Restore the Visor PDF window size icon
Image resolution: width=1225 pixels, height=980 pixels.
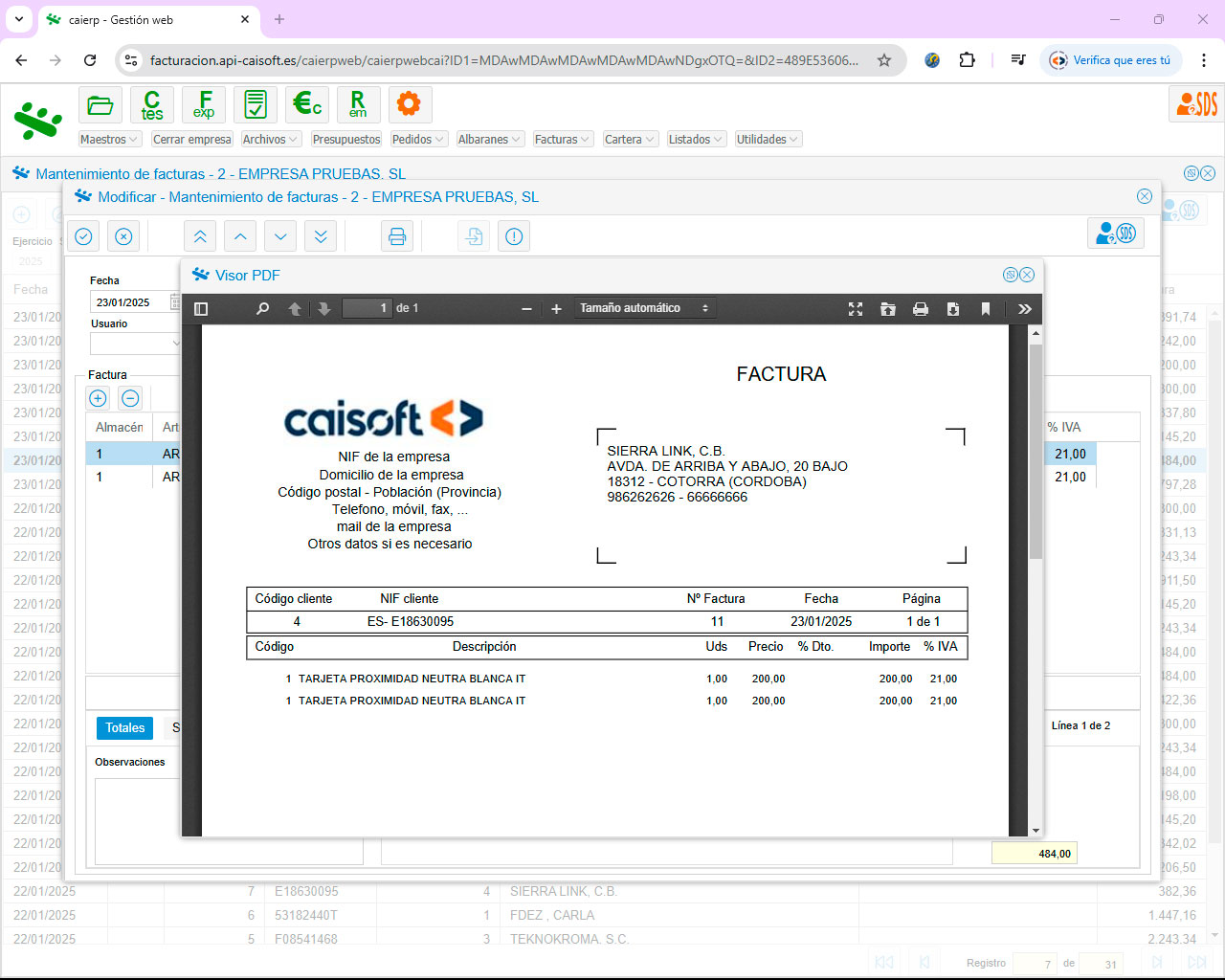[1010, 275]
